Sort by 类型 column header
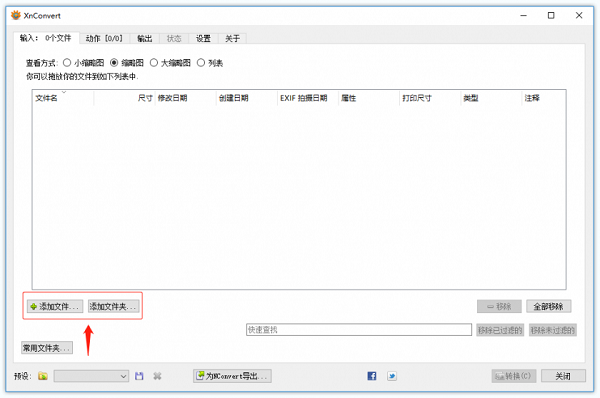Screen dimensions: 600x398 [x=492, y=98]
